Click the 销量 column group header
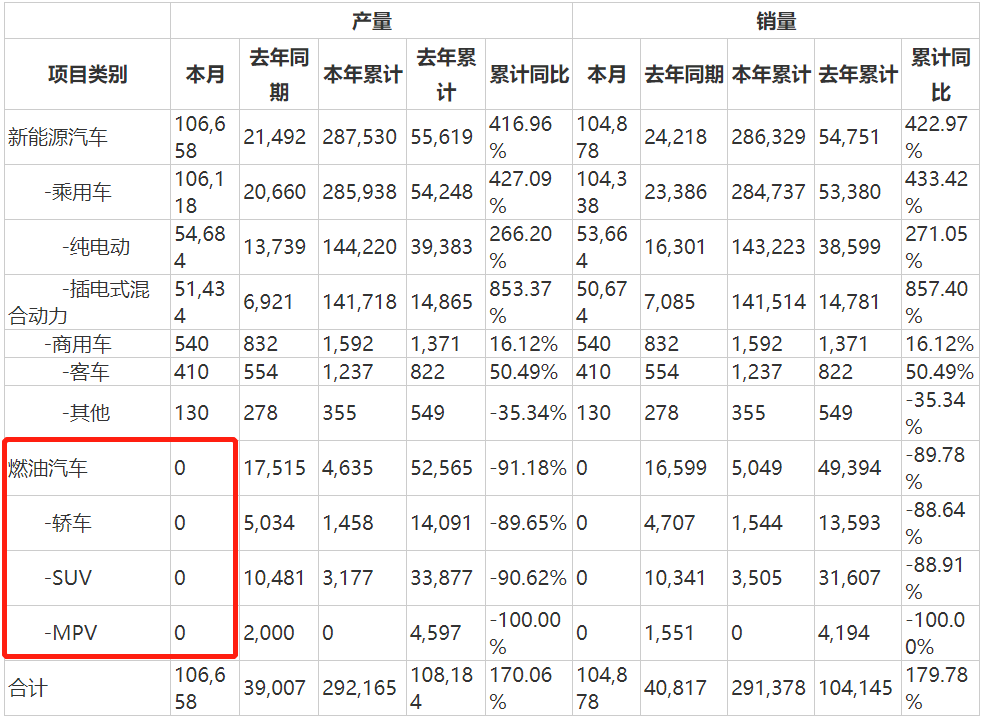Image resolution: width=985 pixels, height=720 pixels. click(775, 21)
